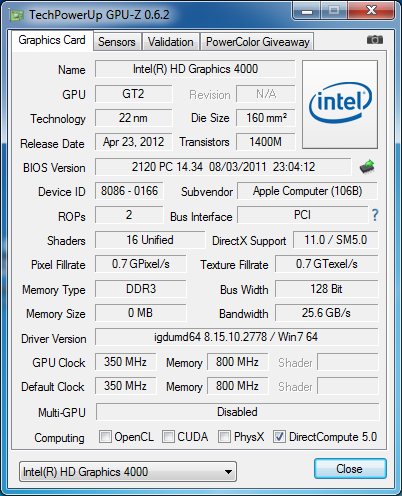Open the Intel HD Graphics 4000 dropdown
Screen dimensions: 402x496
point(128,472)
